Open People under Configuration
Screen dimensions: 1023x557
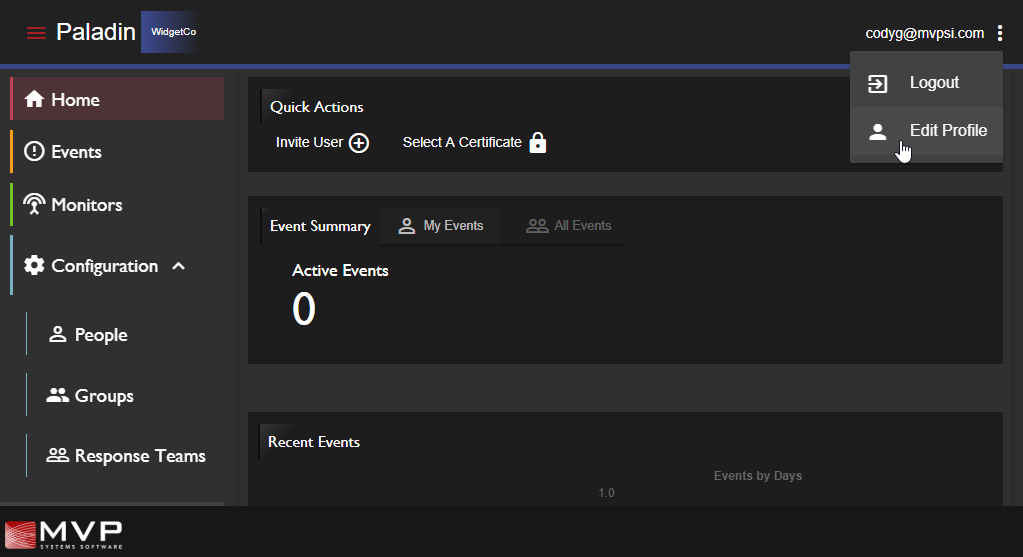tap(100, 335)
